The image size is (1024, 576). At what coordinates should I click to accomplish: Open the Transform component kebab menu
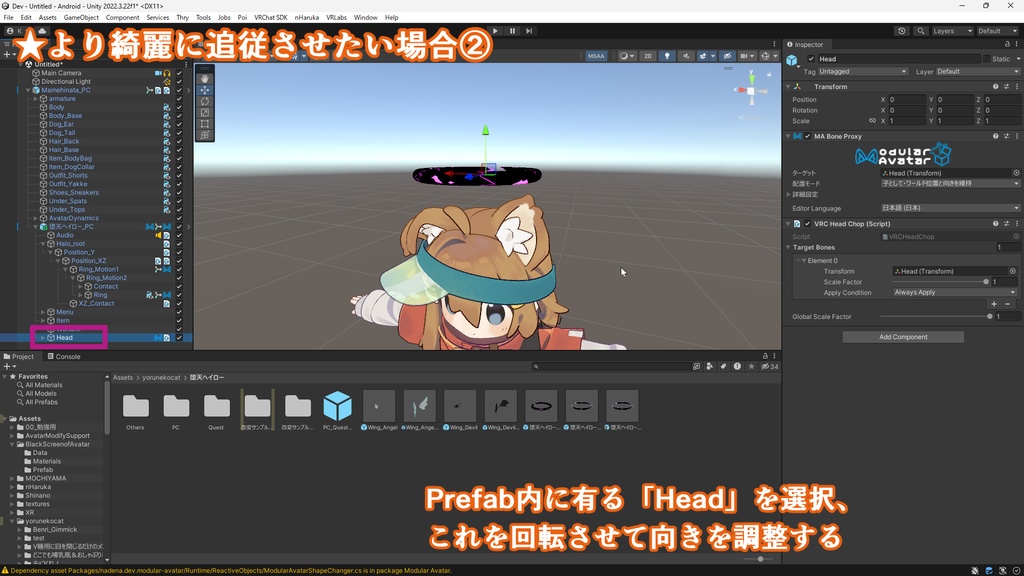coord(1019,86)
